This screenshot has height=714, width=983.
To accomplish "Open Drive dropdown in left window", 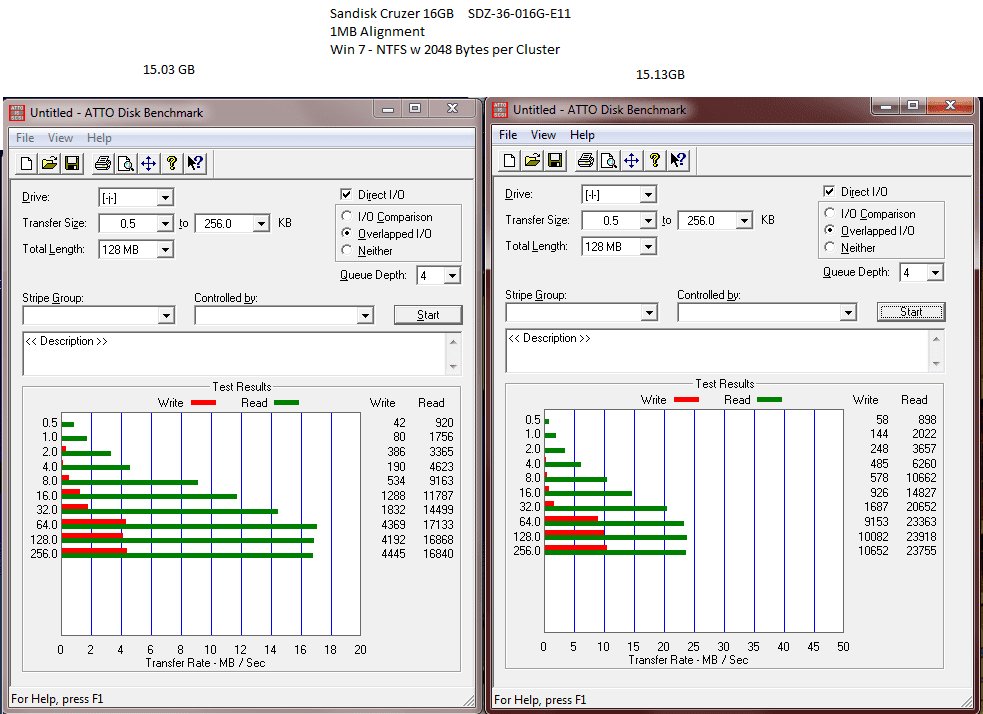I will click(165, 197).
